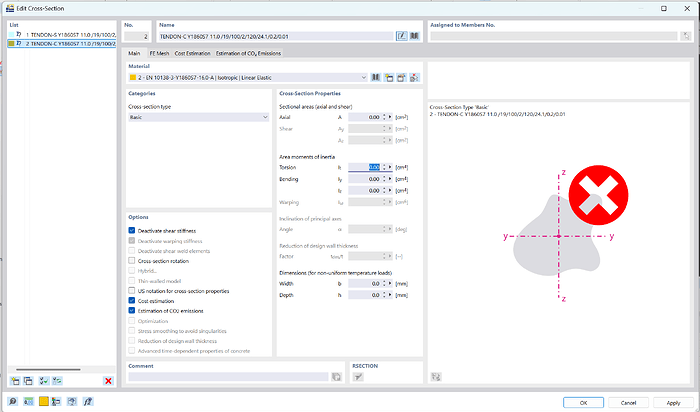This screenshot has width=700, height=412.
Task: Toggle Stress smoothing to avoid singularities
Action: tap(132, 331)
